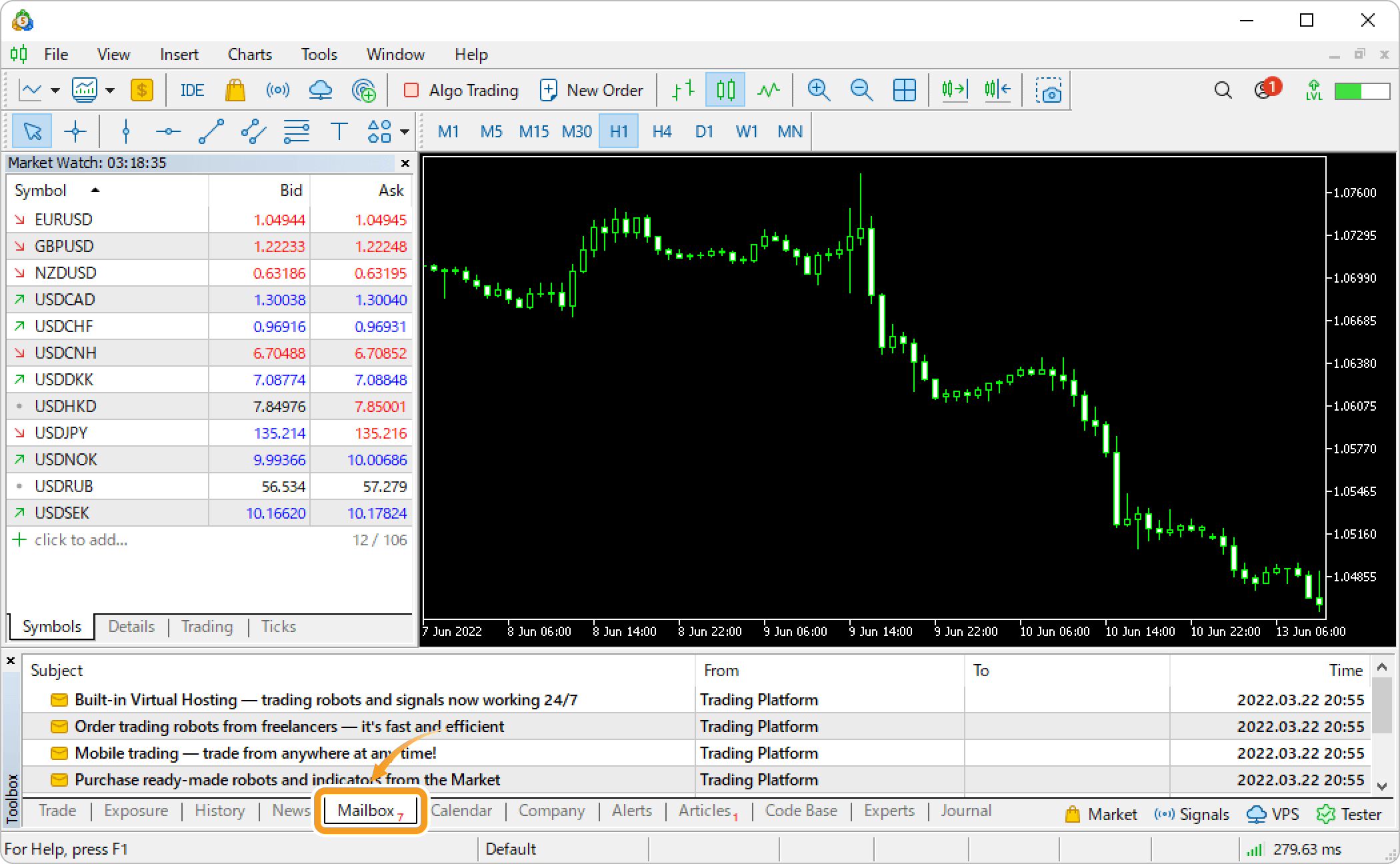The image size is (1400, 864).
Task: Switch to D1 timeframe
Action: (x=703, y=130)
